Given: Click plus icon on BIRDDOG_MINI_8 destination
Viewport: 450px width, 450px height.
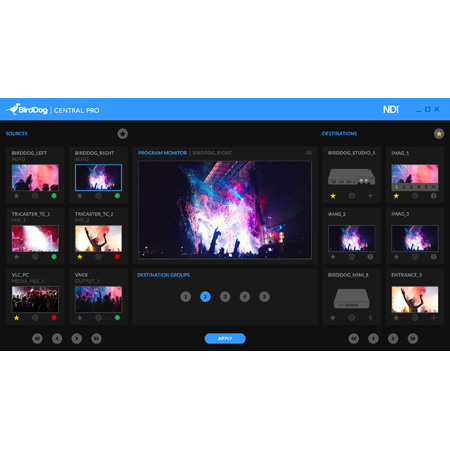Looking at the screenshot, I should (x=370, y=318).
